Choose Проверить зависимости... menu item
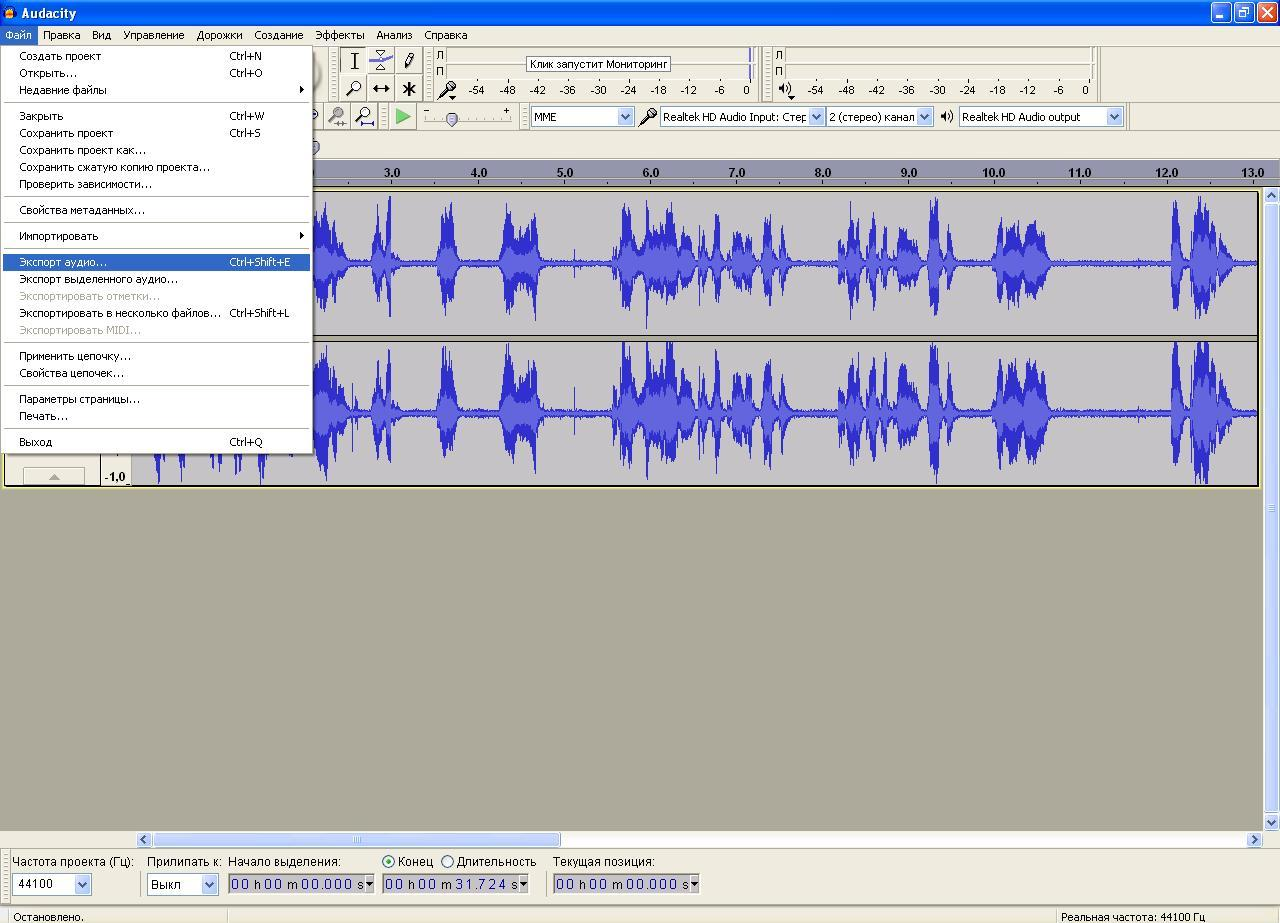Viewport: 1280px width, 923px height. coord(156,184)
